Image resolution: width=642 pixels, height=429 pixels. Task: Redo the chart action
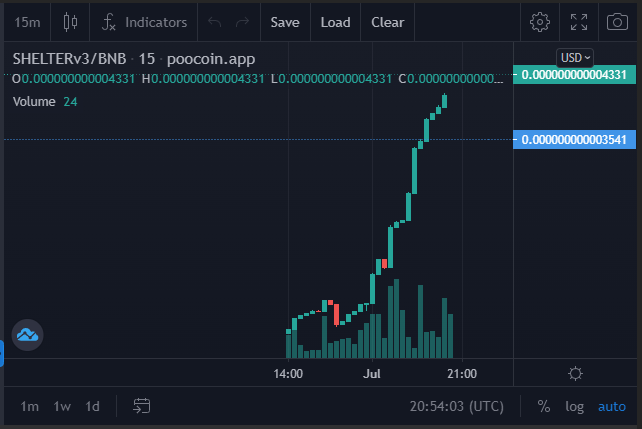[x=242, y=22]
